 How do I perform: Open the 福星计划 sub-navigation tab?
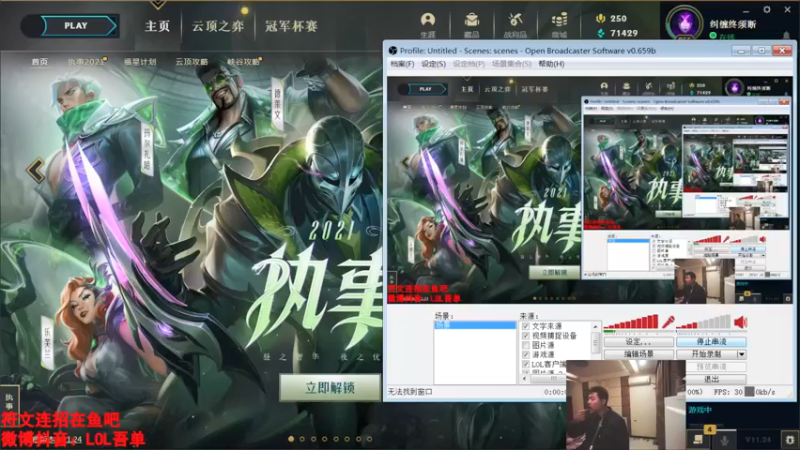point(140,62)
